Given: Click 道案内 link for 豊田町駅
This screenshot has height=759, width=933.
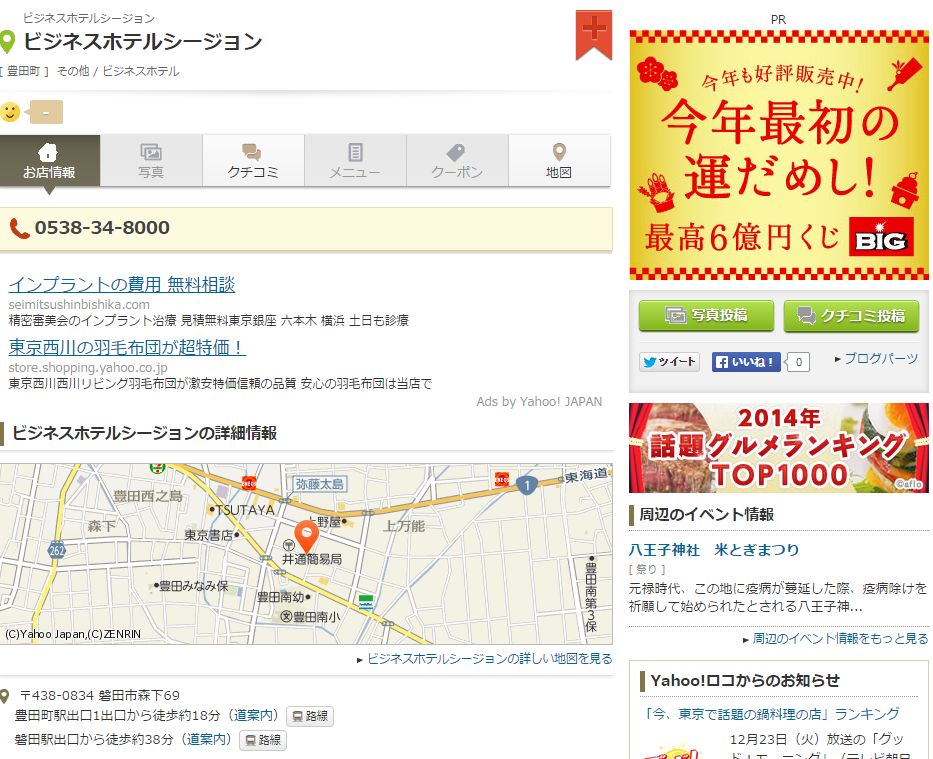Looking at the screenshot, I should click(x=255, y=715).
